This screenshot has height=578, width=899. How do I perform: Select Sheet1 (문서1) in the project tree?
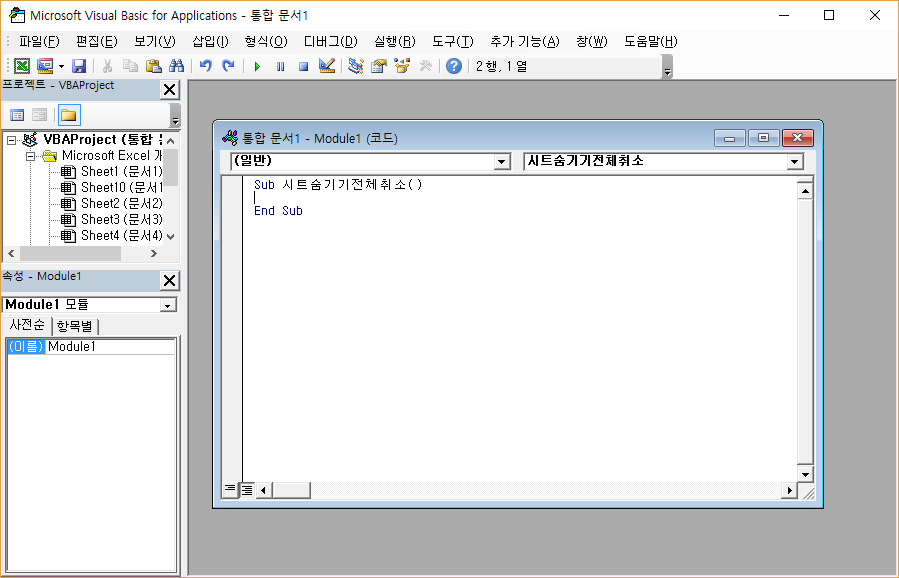(112, 171)
